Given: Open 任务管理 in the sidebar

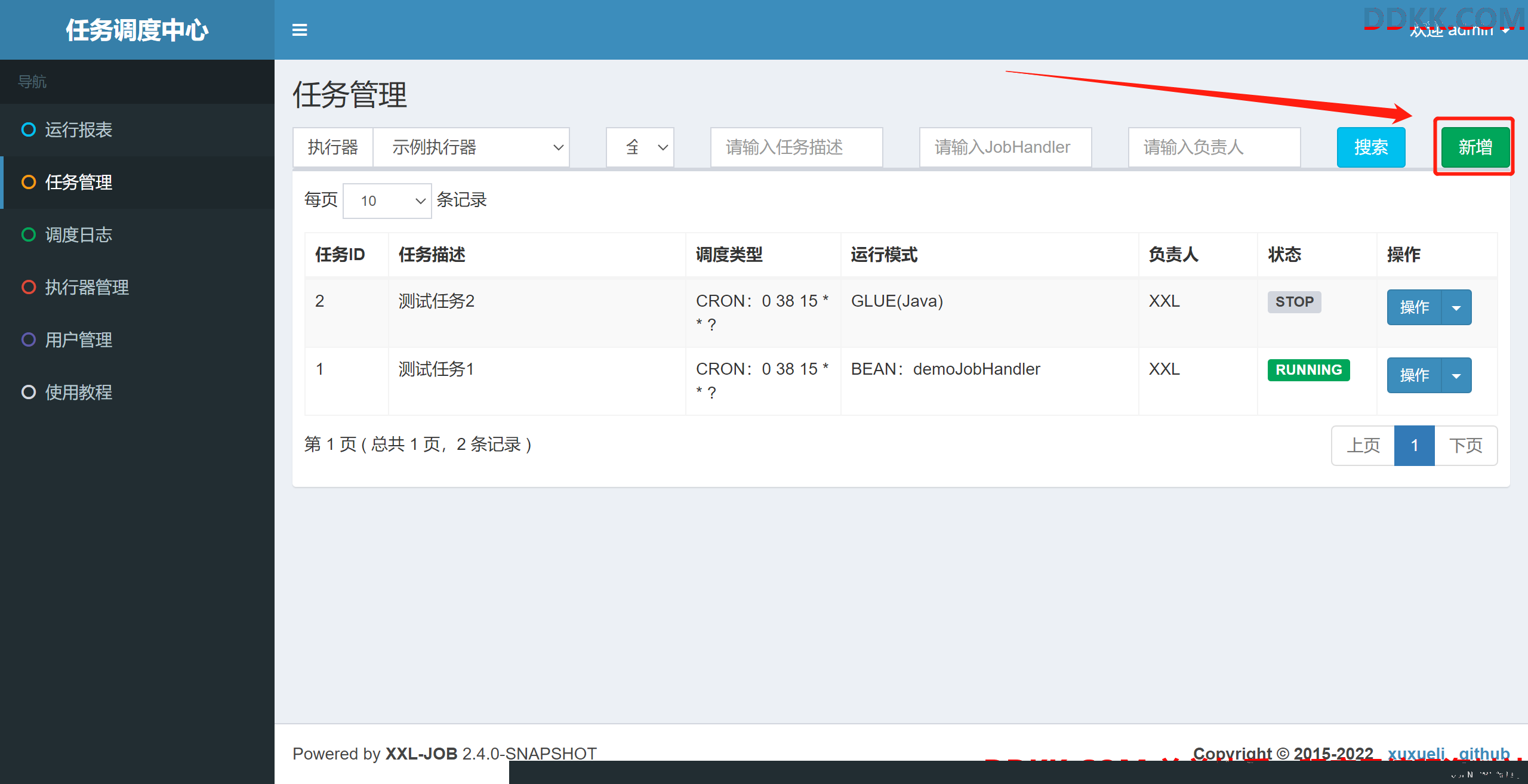Looking at the screenshot, I should (x=137, y=182).
